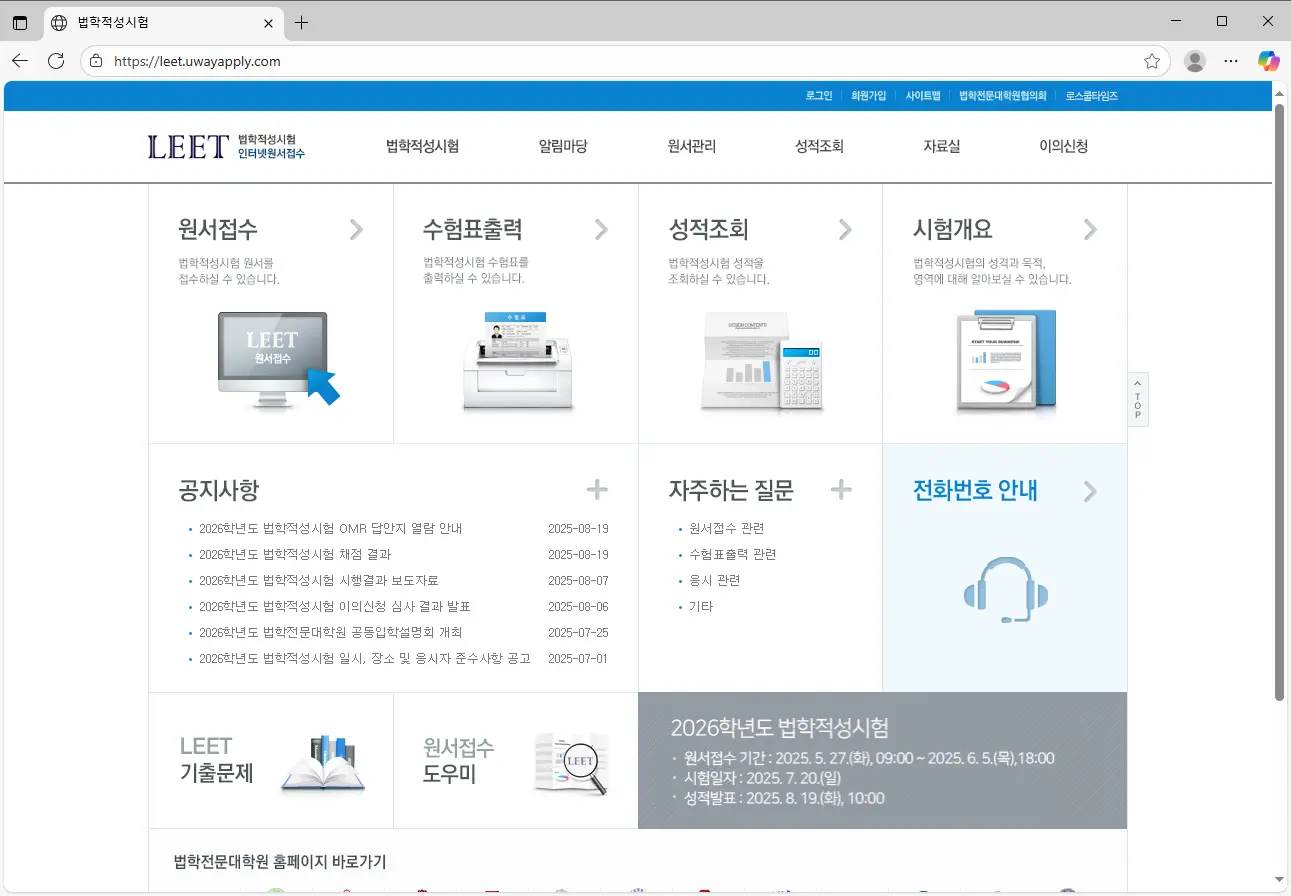The height and width of the screenshot is (896, 1291).
Task: Click the 수험표출력 tile heading
Action: coord(473,229)
